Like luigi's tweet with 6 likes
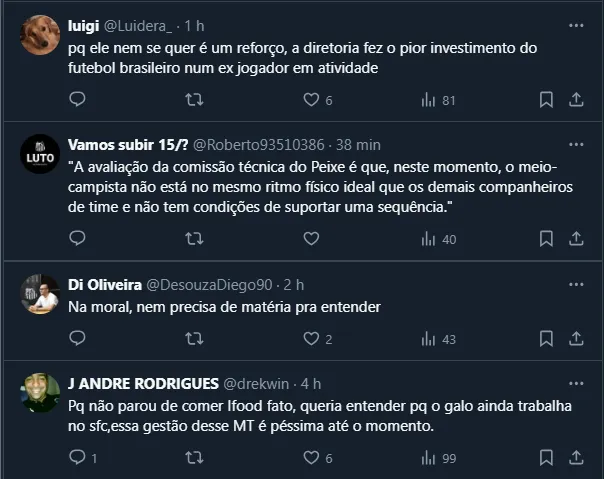This screenshot has width=604, height=479. coord(311,100)
